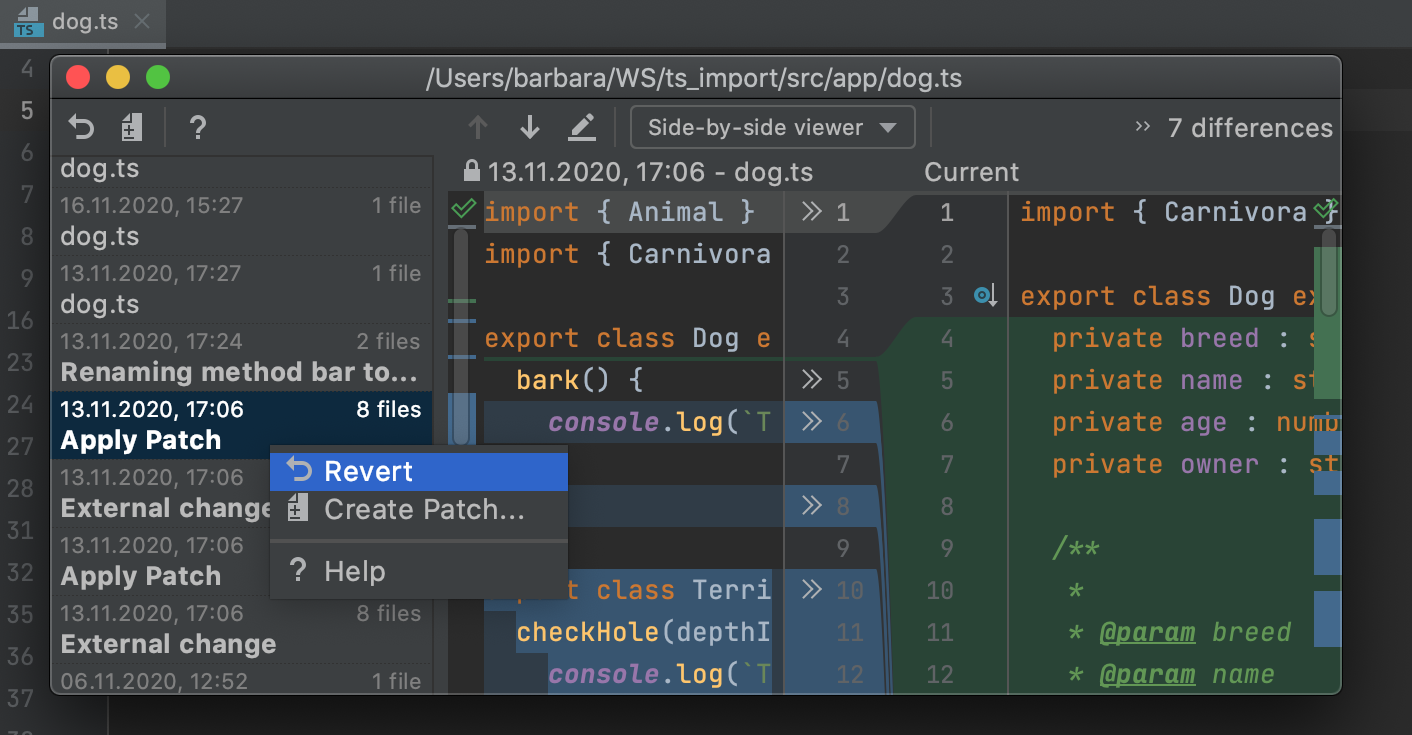Expand the hidden toolbar items with the double chevron
This screenshot has height=735, width=1412.
point(1143,127)
